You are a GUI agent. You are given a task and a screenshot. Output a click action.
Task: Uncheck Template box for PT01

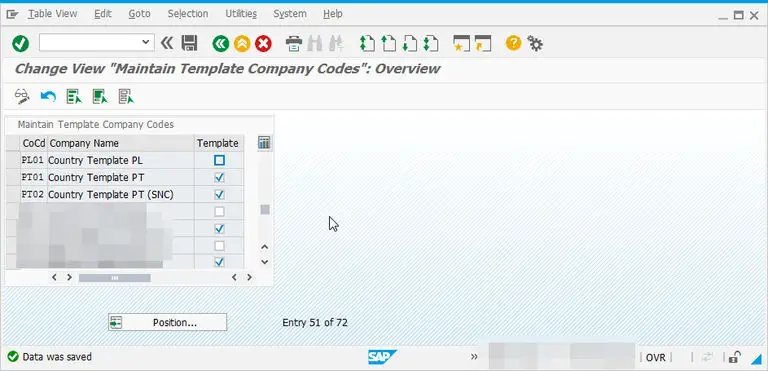pyautogui.click(x=219, y=177)
